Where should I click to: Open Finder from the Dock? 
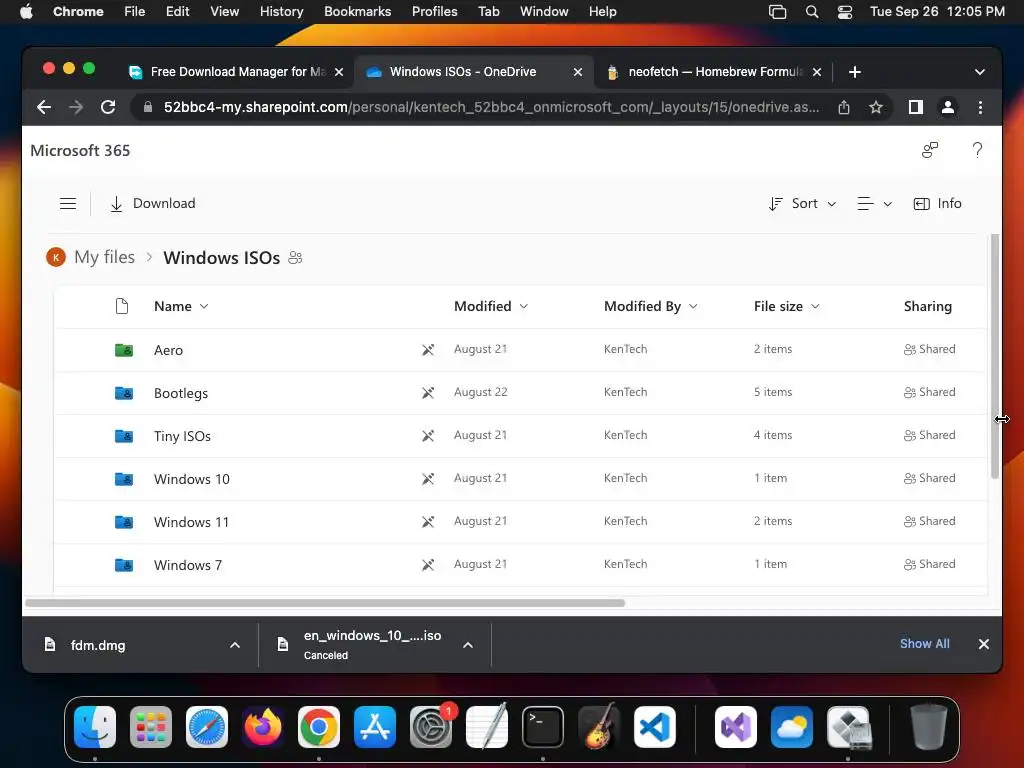[x=95, y=727]
